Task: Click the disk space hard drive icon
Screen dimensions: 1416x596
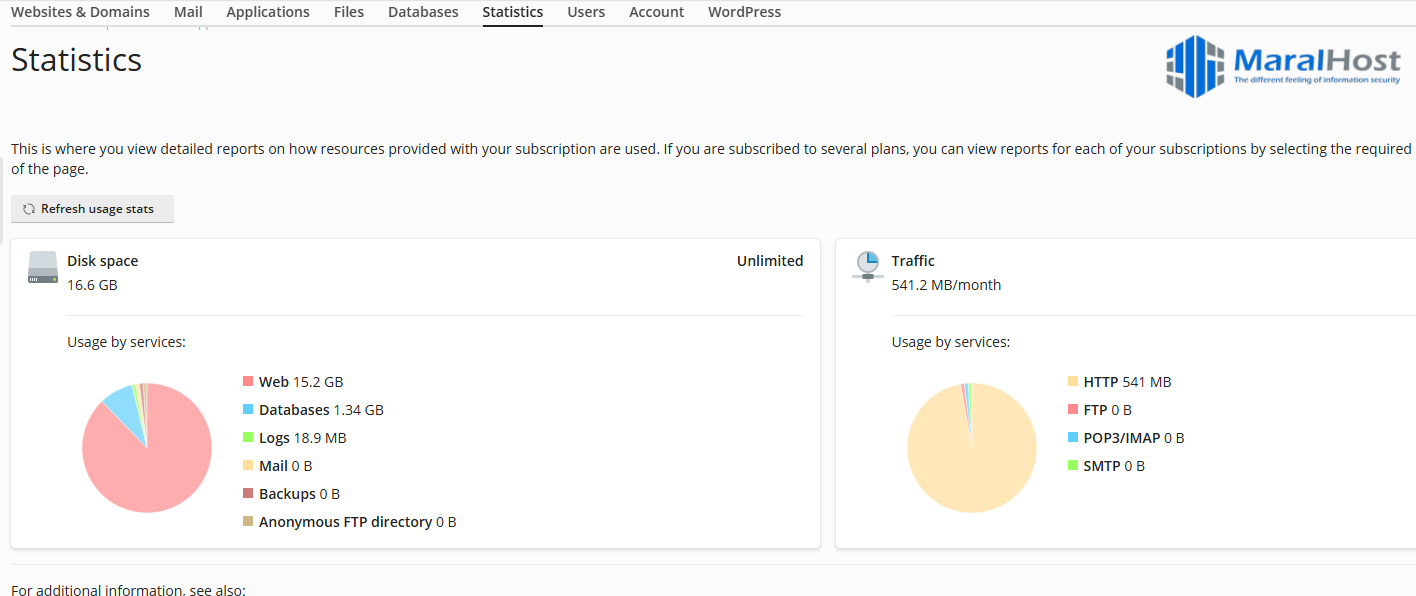Action: pos(43,267)
